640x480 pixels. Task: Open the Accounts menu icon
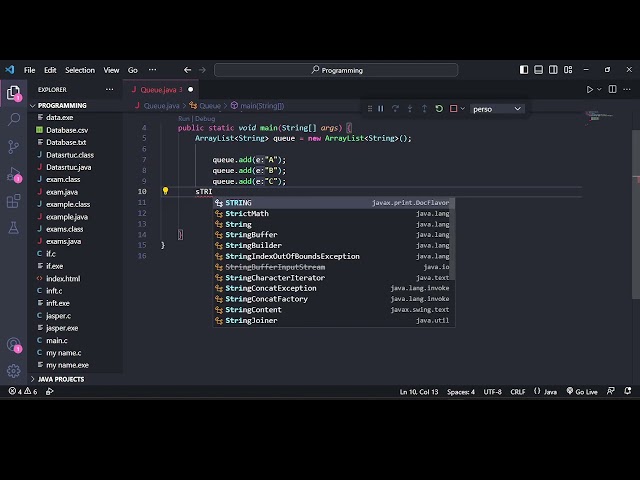(13, 344)
